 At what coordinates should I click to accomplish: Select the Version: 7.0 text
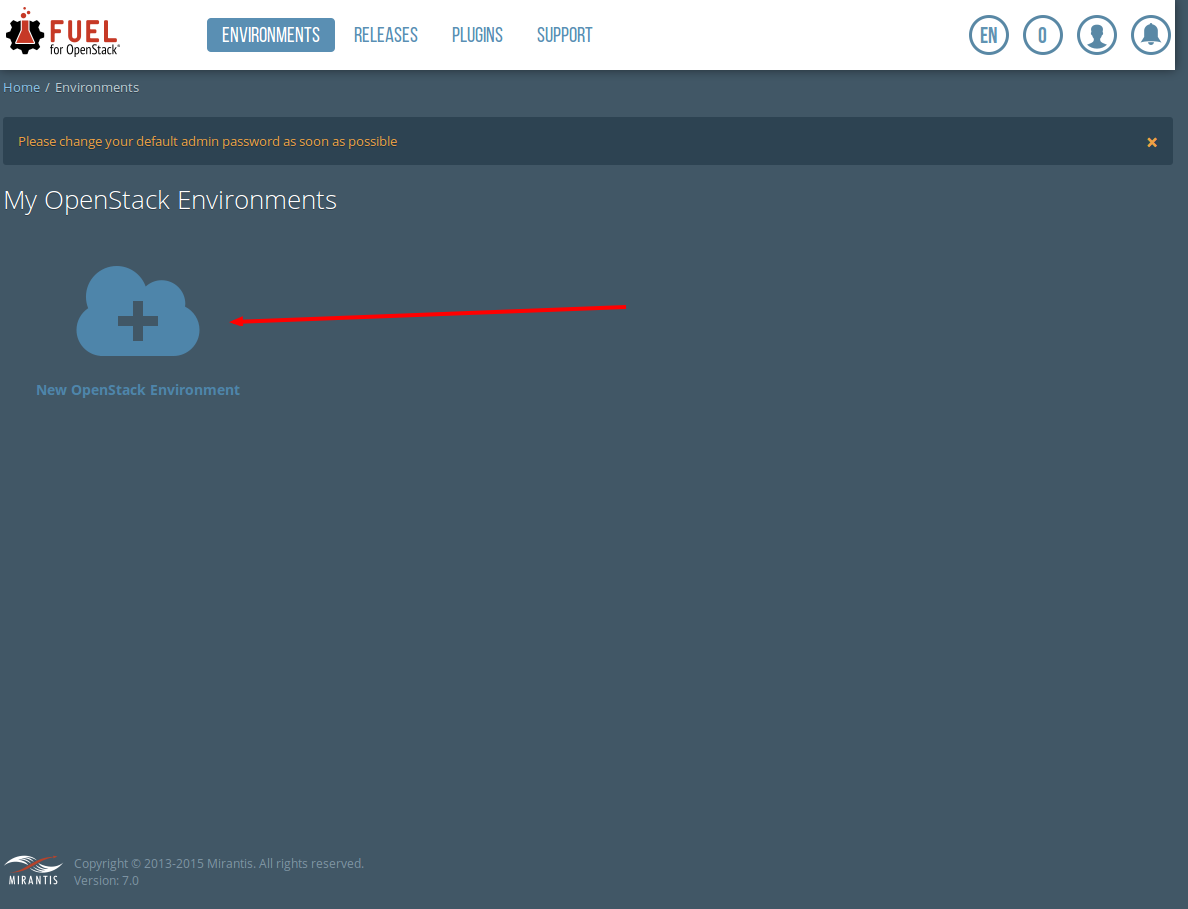click(106, 880)
